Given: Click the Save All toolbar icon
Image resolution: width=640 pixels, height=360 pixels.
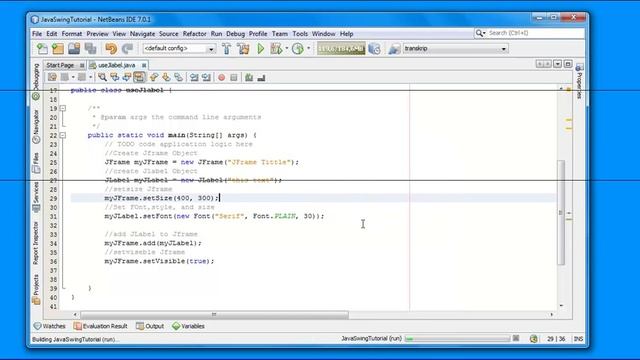Looking at the screenshot, I should pyautogui.click(x=90, y=49).
